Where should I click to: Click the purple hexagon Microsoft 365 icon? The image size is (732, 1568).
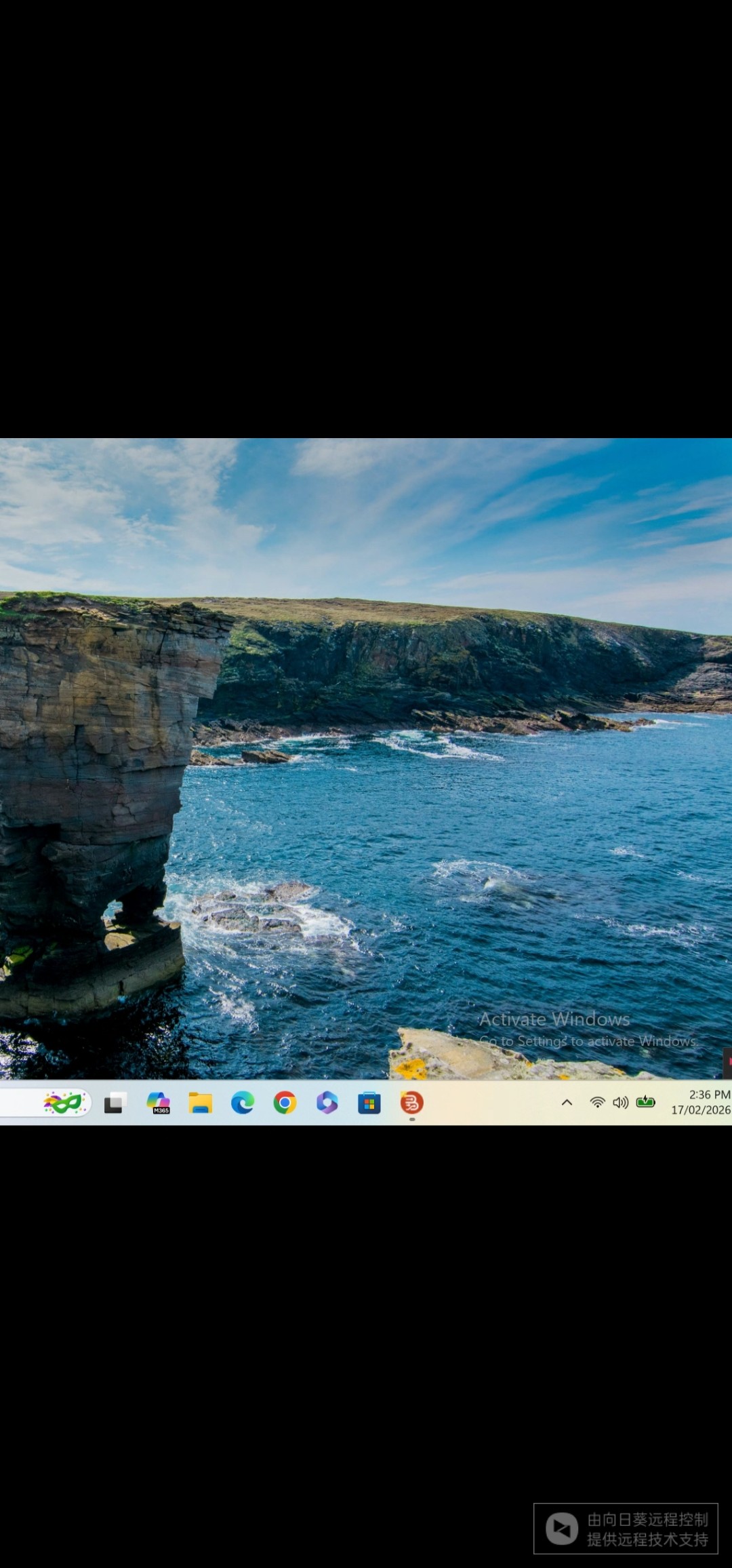327,1103
